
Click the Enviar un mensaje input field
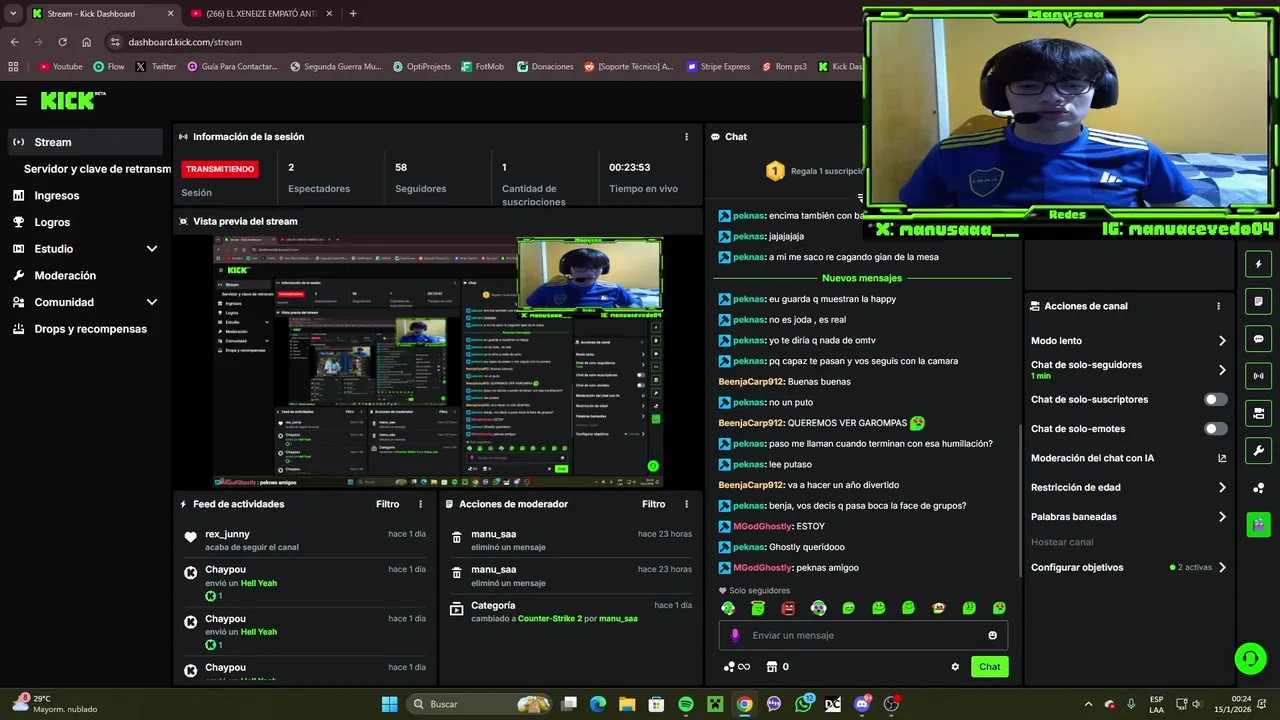(x=863, y=635)
